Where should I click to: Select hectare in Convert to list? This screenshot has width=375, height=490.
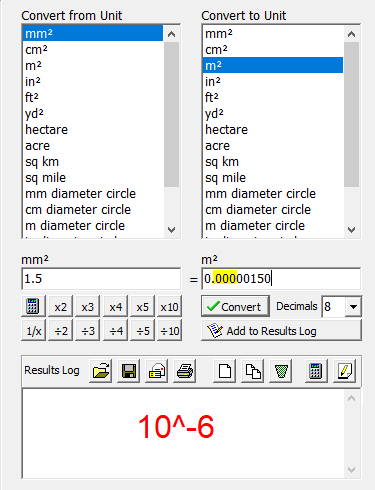pos(273,129)
